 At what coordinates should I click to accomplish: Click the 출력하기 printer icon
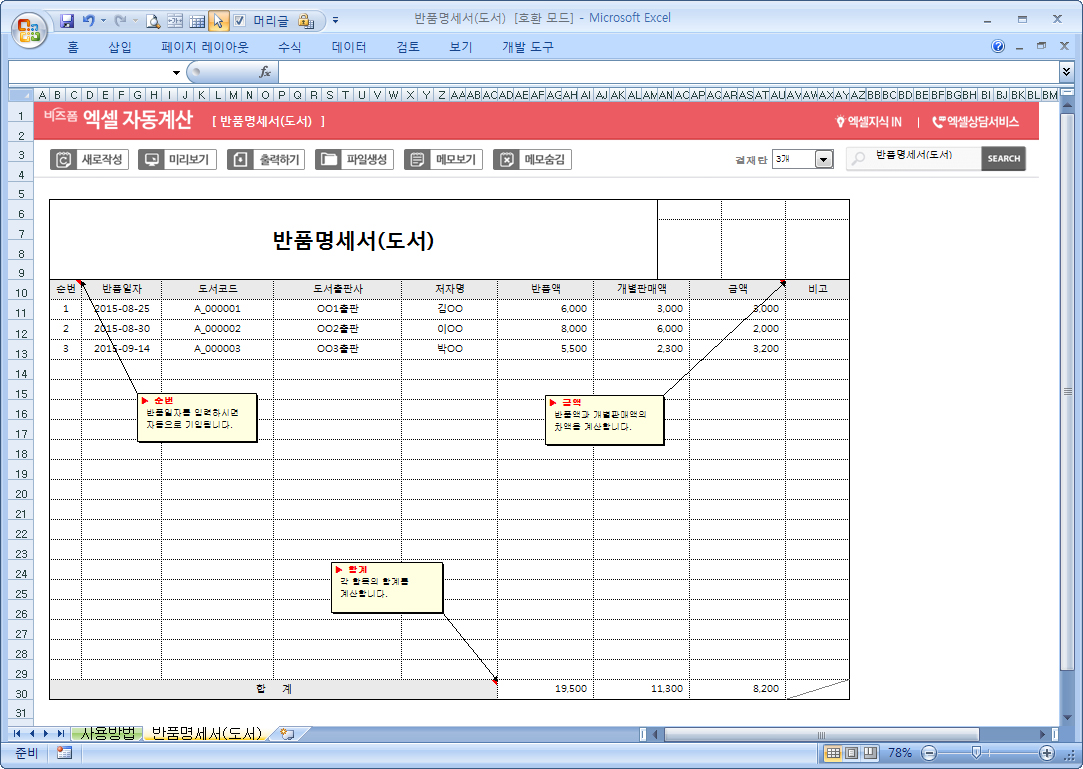click(240, 160)
